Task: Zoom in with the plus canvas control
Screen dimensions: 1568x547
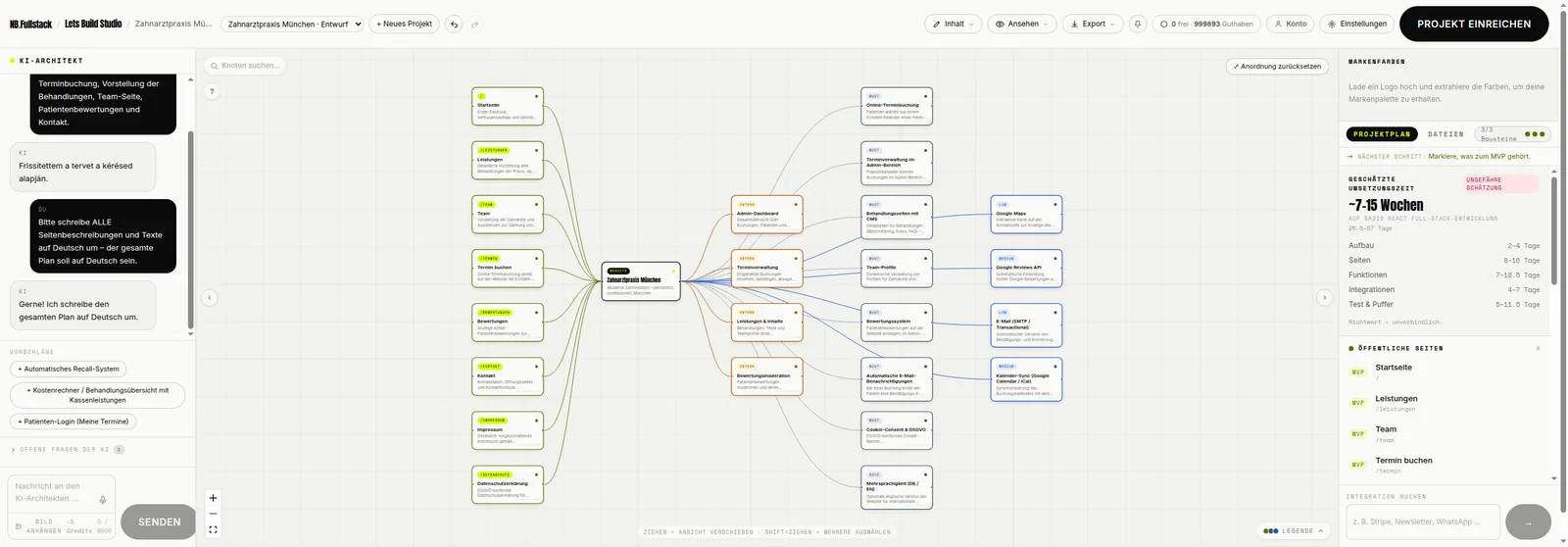Action: pos(213,498)
